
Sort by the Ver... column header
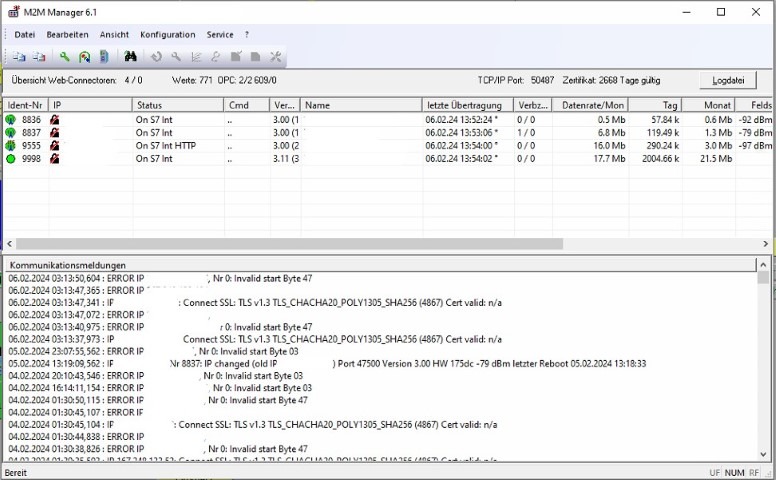[x=285, y=105]
